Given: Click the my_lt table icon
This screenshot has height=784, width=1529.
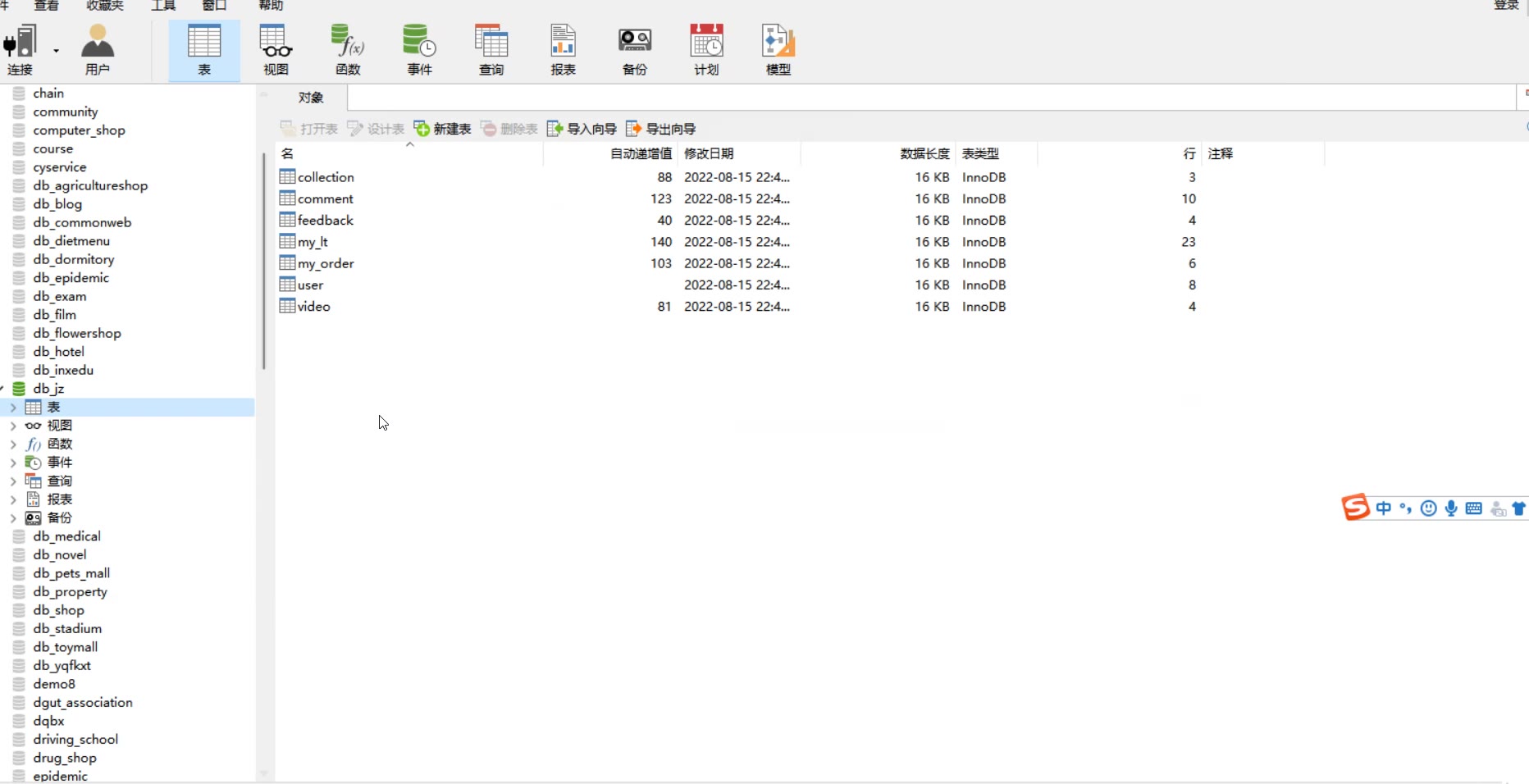Looking at the screenshot, I should [287, 241].
